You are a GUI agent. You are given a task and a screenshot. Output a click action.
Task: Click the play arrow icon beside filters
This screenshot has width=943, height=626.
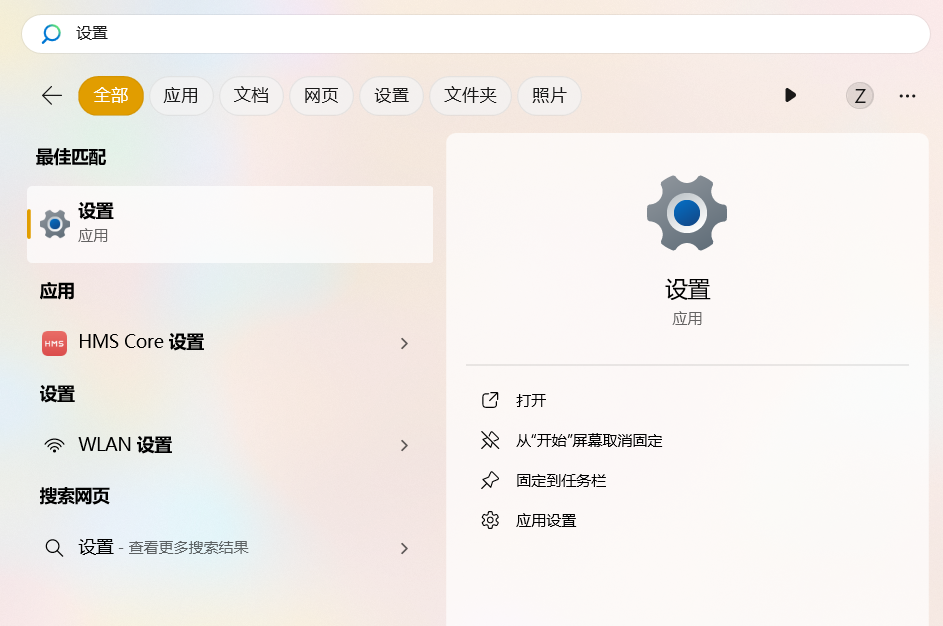790,95
